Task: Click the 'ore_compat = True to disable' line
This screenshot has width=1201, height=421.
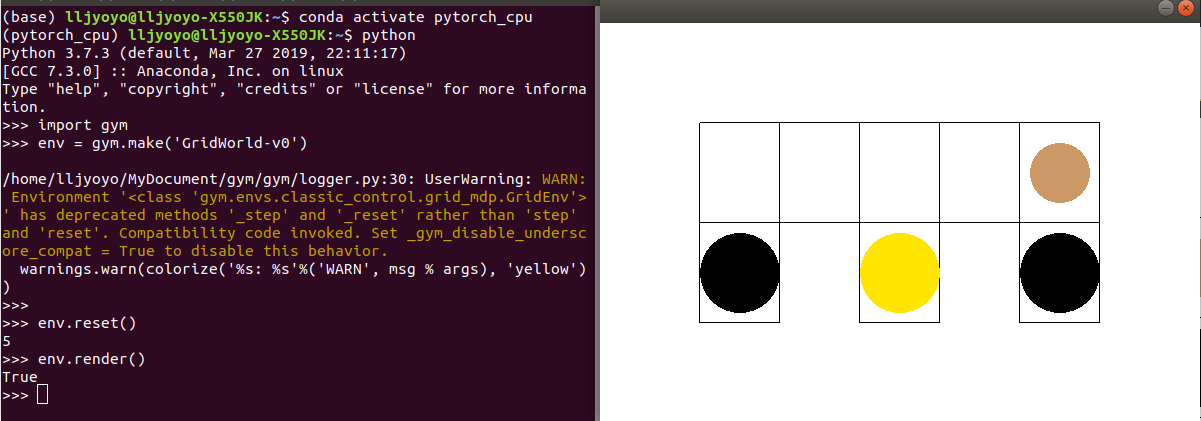Action: (x=194, y=251)
